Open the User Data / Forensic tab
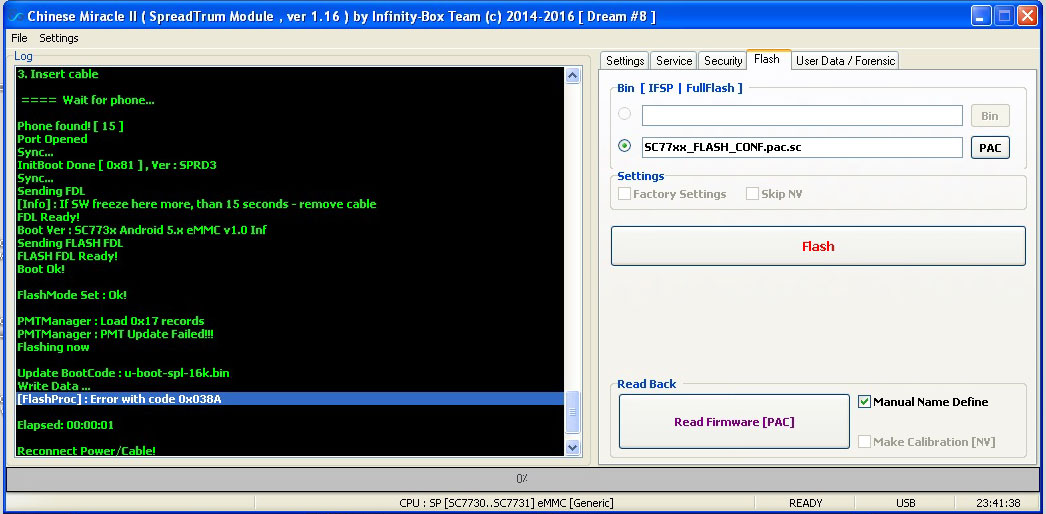 tap(845, 61)
